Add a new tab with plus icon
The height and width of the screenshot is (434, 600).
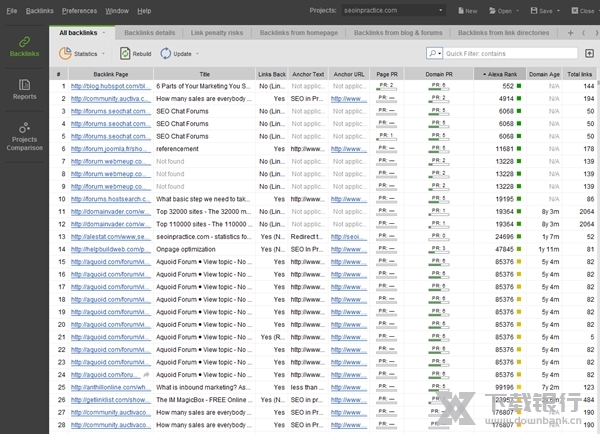point(570,33)
